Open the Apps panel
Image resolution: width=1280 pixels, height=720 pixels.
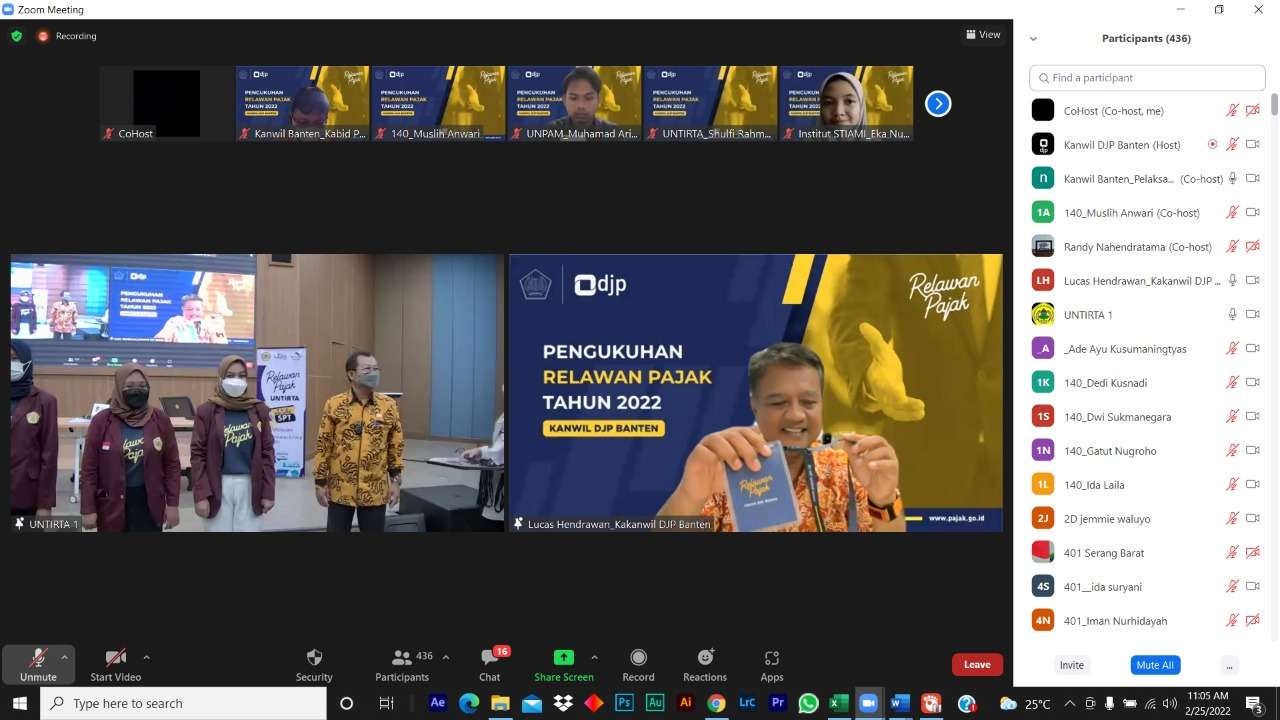tap(772, 657)
